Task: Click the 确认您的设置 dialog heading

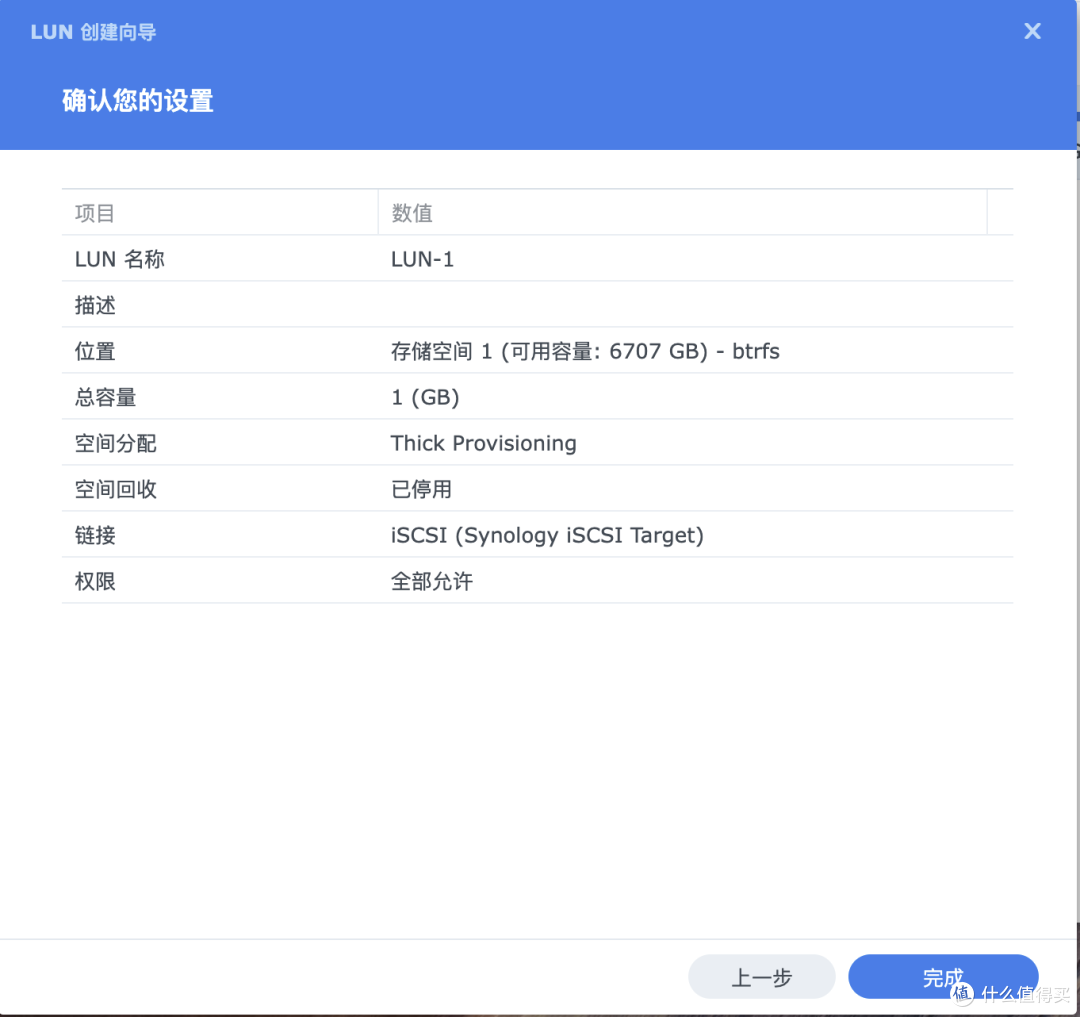Action: pyautogui.click(x=137, y=100)
